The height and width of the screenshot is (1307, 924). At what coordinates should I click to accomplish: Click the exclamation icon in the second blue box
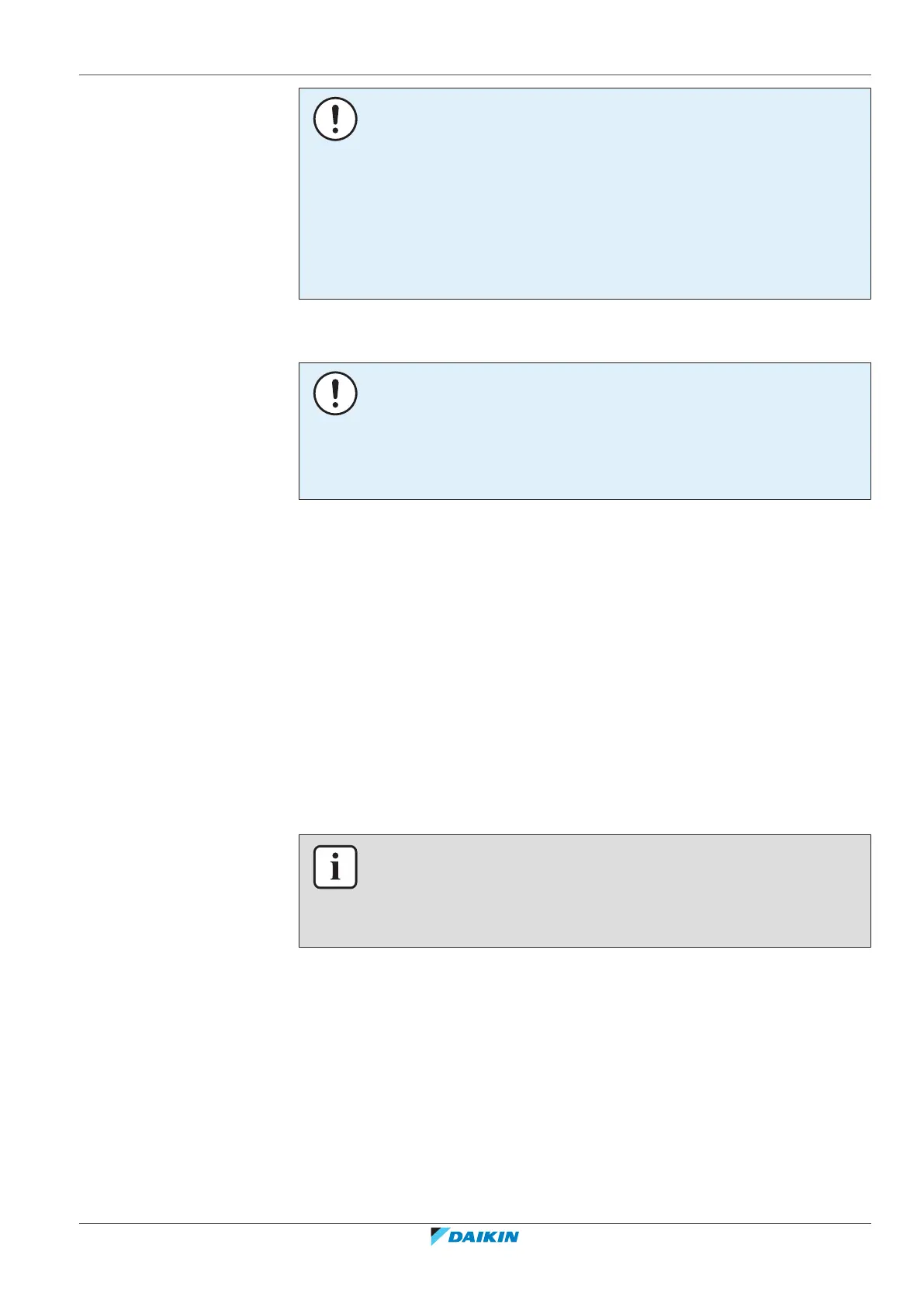335,393
